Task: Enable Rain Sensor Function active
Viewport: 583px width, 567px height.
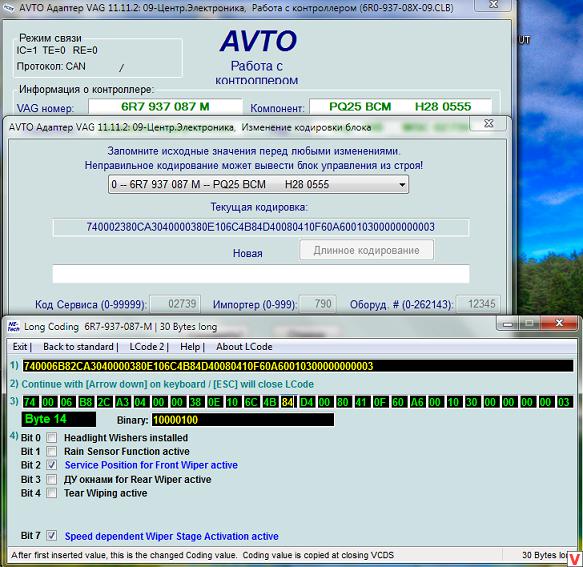Action: click(x=51, y=451)
